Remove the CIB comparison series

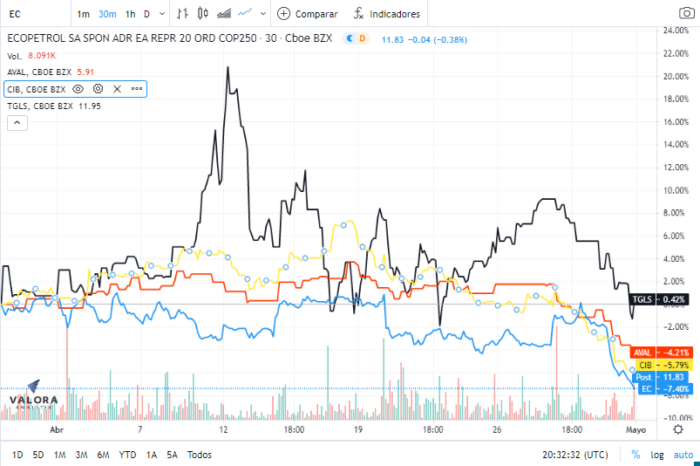tap(117, 89)
